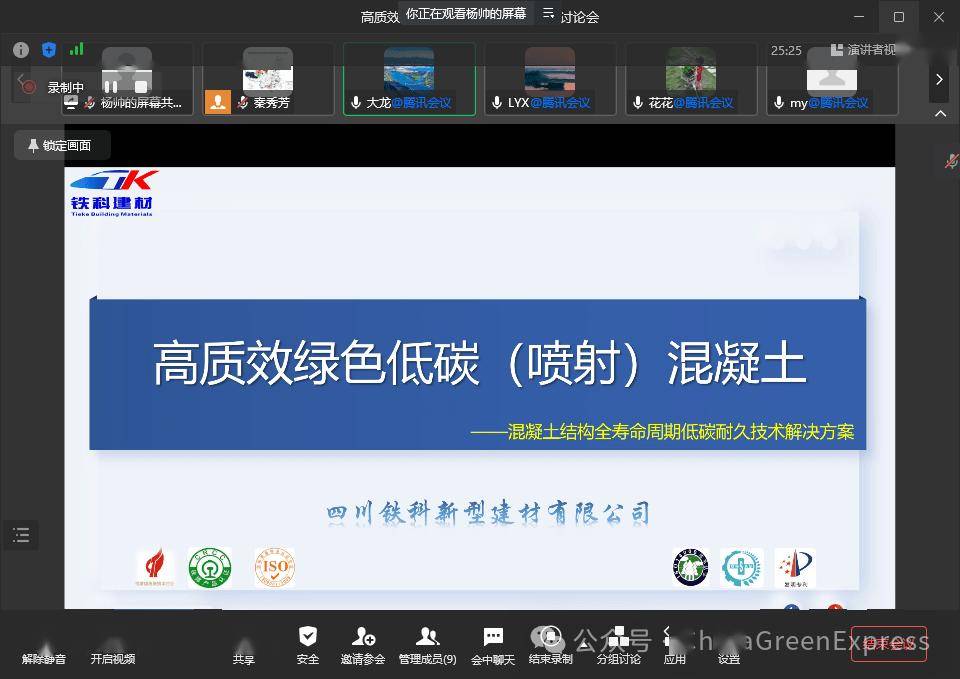Image resolution: width=960 pixels, height=679 pixels.
Task: Close the meeting window
Action: (939, 17)
